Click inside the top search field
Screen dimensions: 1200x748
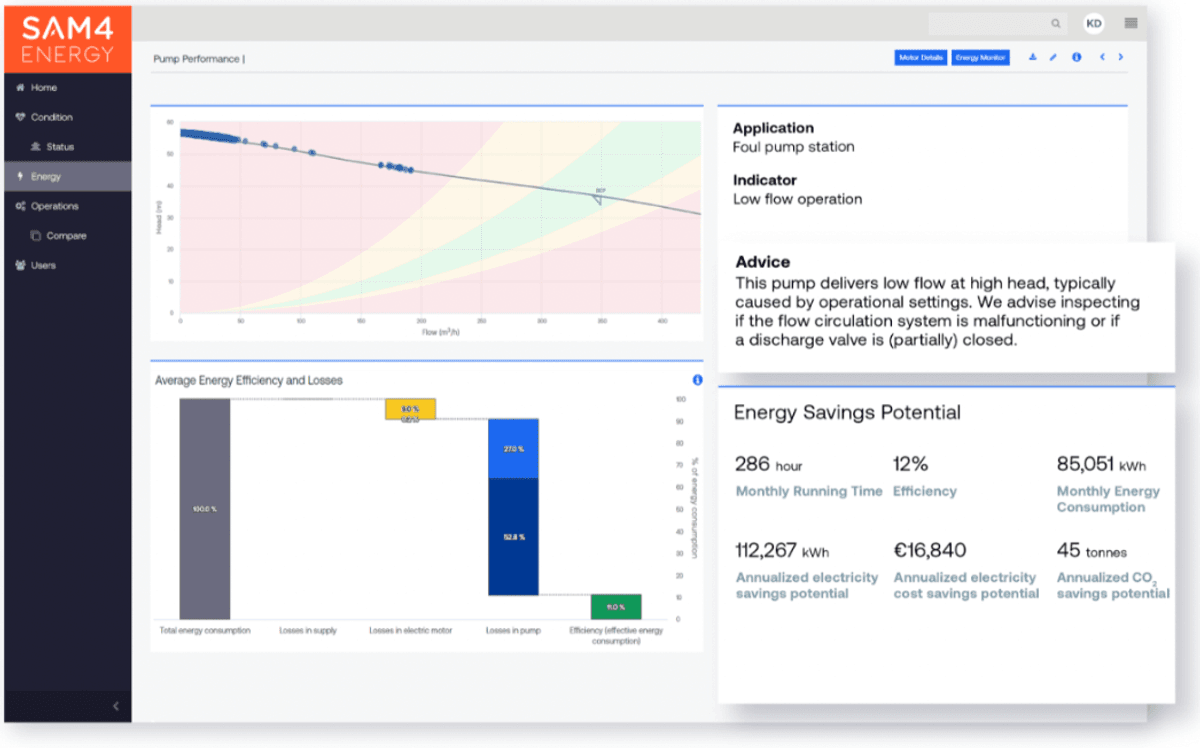997,23
